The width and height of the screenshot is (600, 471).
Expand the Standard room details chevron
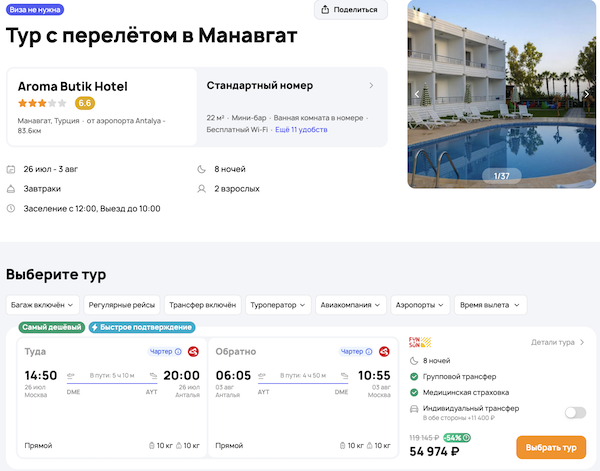click(x=371, y=86)
